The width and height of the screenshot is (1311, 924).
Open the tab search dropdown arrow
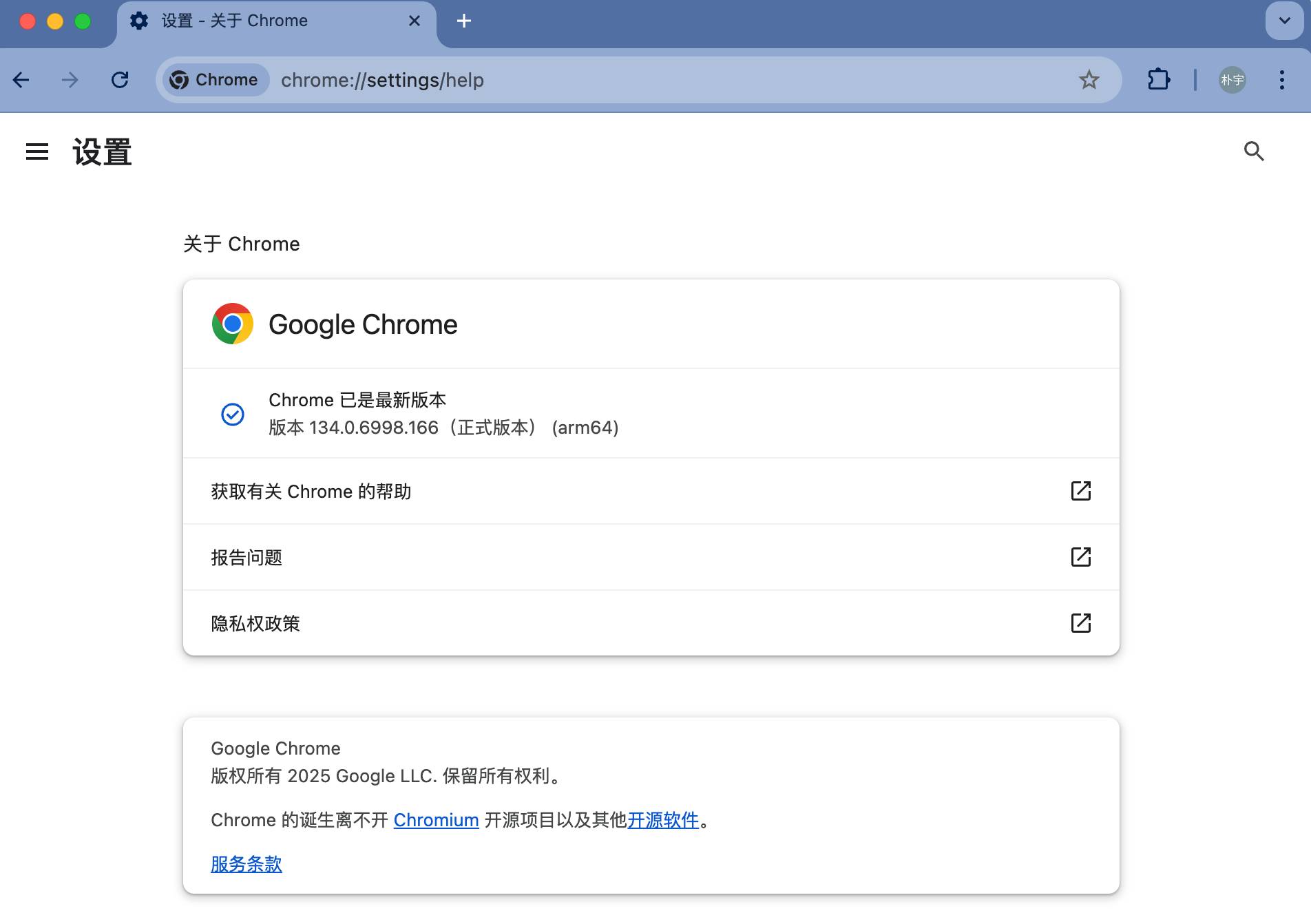click(x=1284, y=21)
